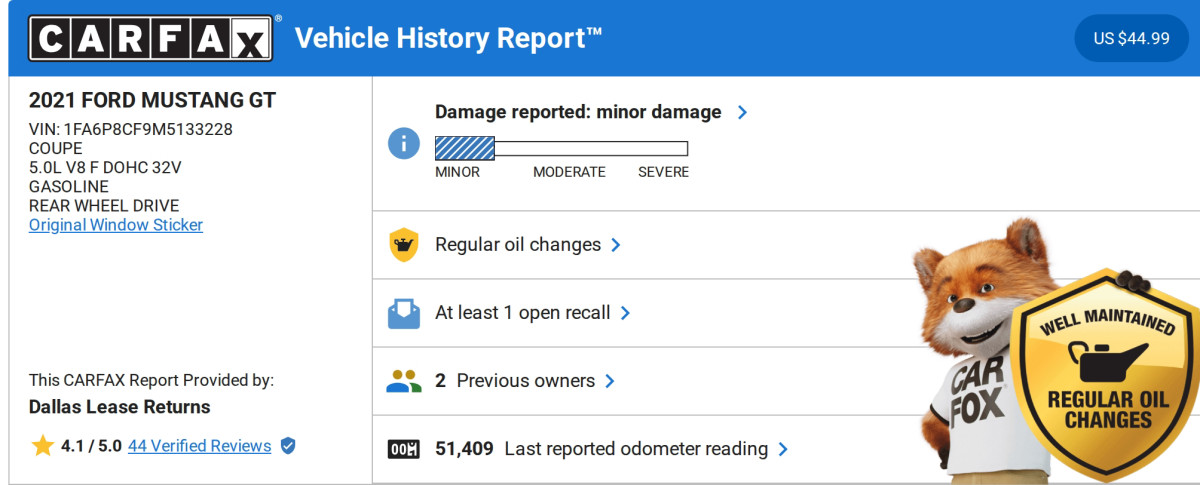The width and height of the screenshot is (1200, 485).
Task: Open the odometer reading chevron
Action: point(783,449)
